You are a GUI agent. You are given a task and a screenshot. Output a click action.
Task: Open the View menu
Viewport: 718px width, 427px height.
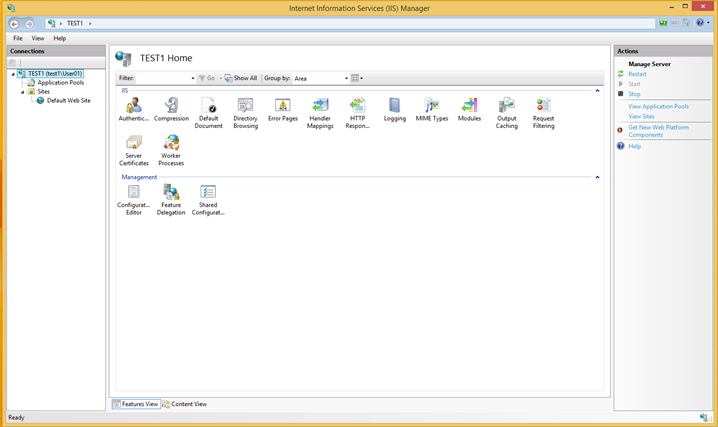coord(38,38)
